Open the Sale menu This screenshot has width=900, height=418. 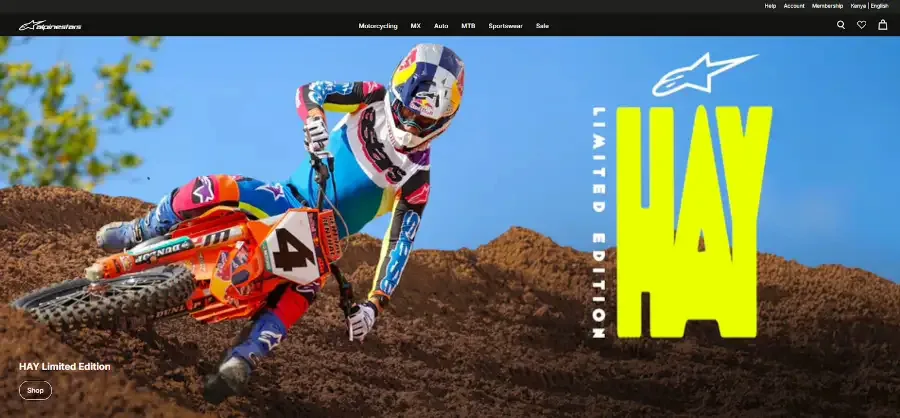542,26
